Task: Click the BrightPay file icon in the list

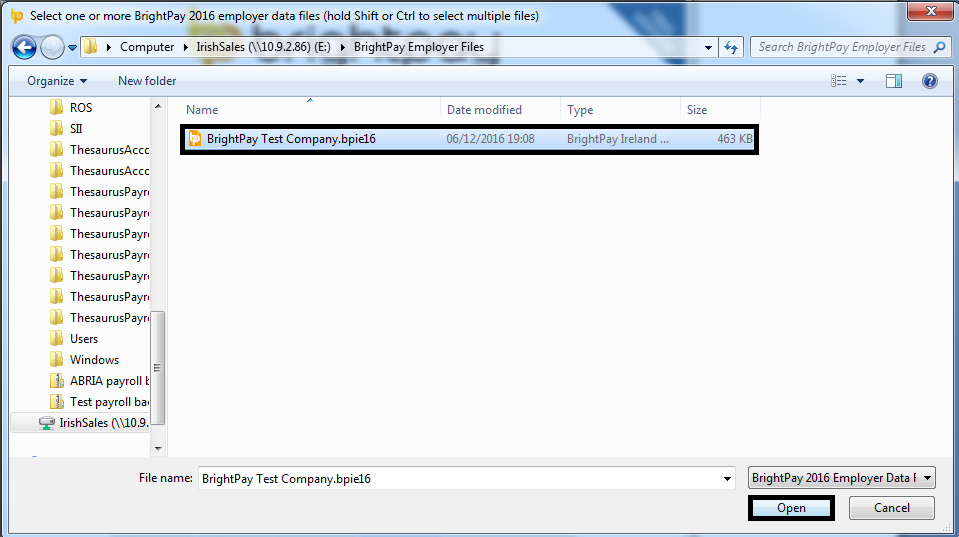Action: (x=194, y=139)
